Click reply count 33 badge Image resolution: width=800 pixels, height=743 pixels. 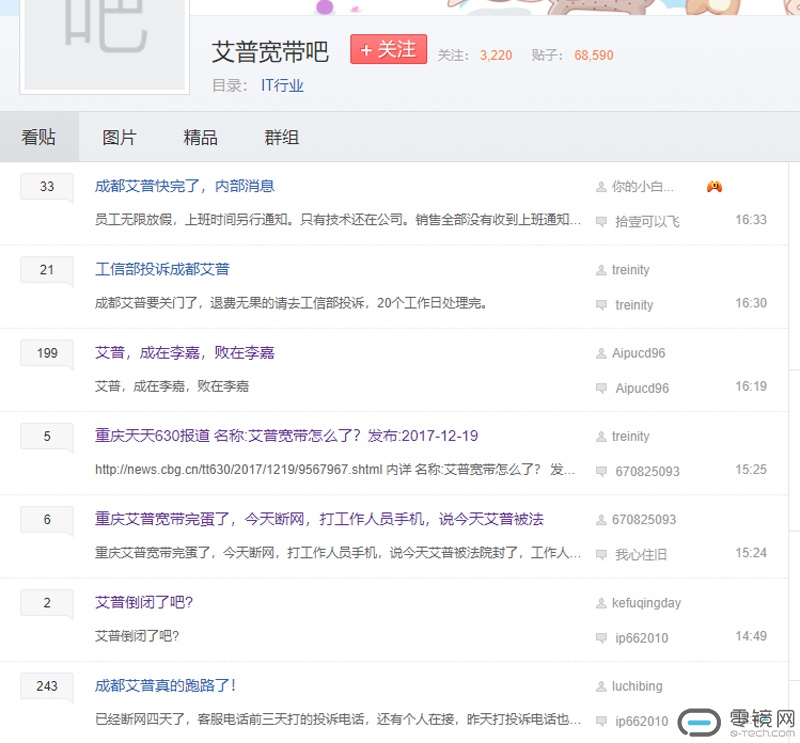tap(47, 187)
